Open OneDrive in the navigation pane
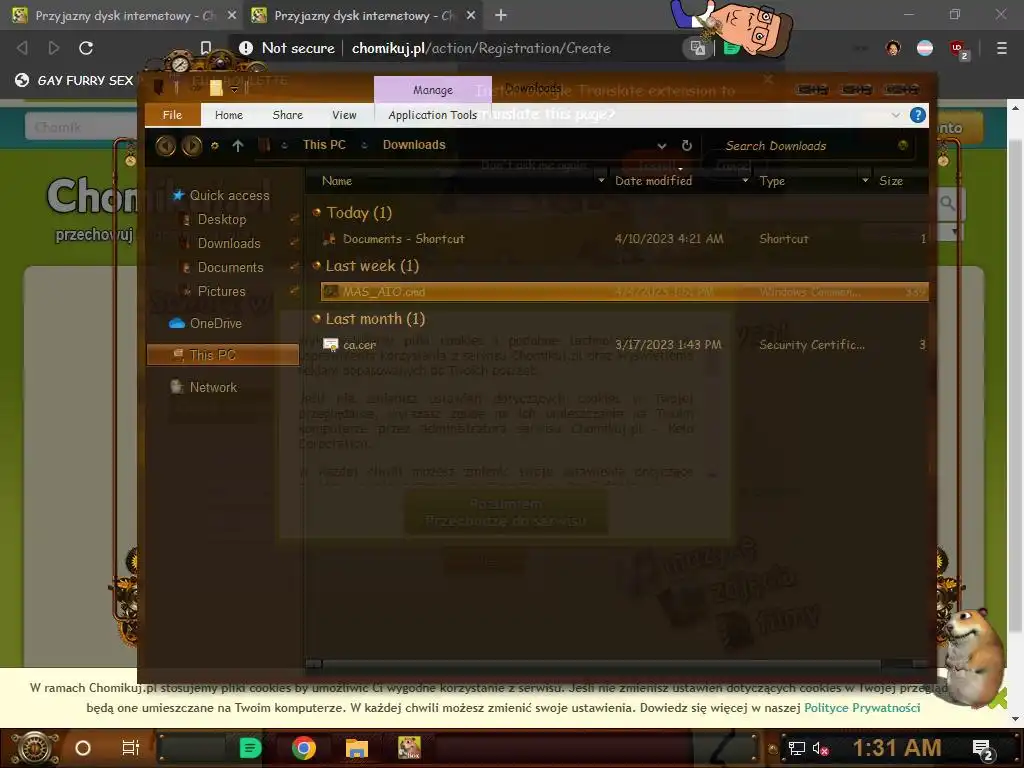Image resolution: width=1024 pixels, height=768 pixels. click(216, 323)
